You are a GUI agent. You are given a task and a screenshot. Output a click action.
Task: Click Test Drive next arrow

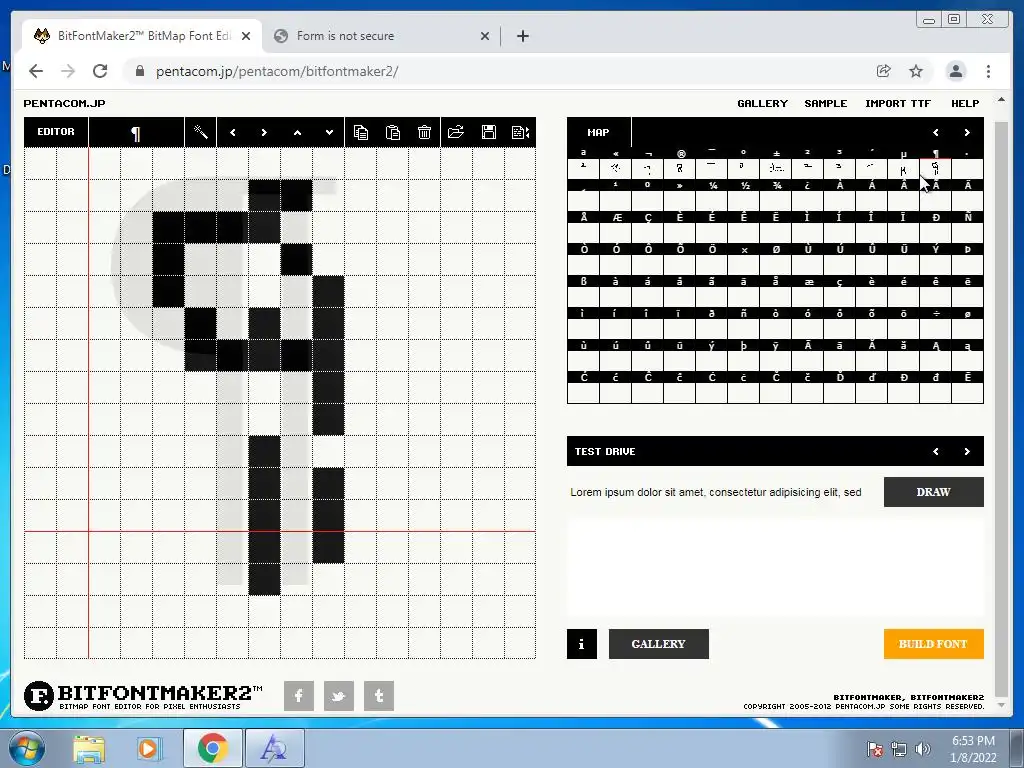(967, 451)
